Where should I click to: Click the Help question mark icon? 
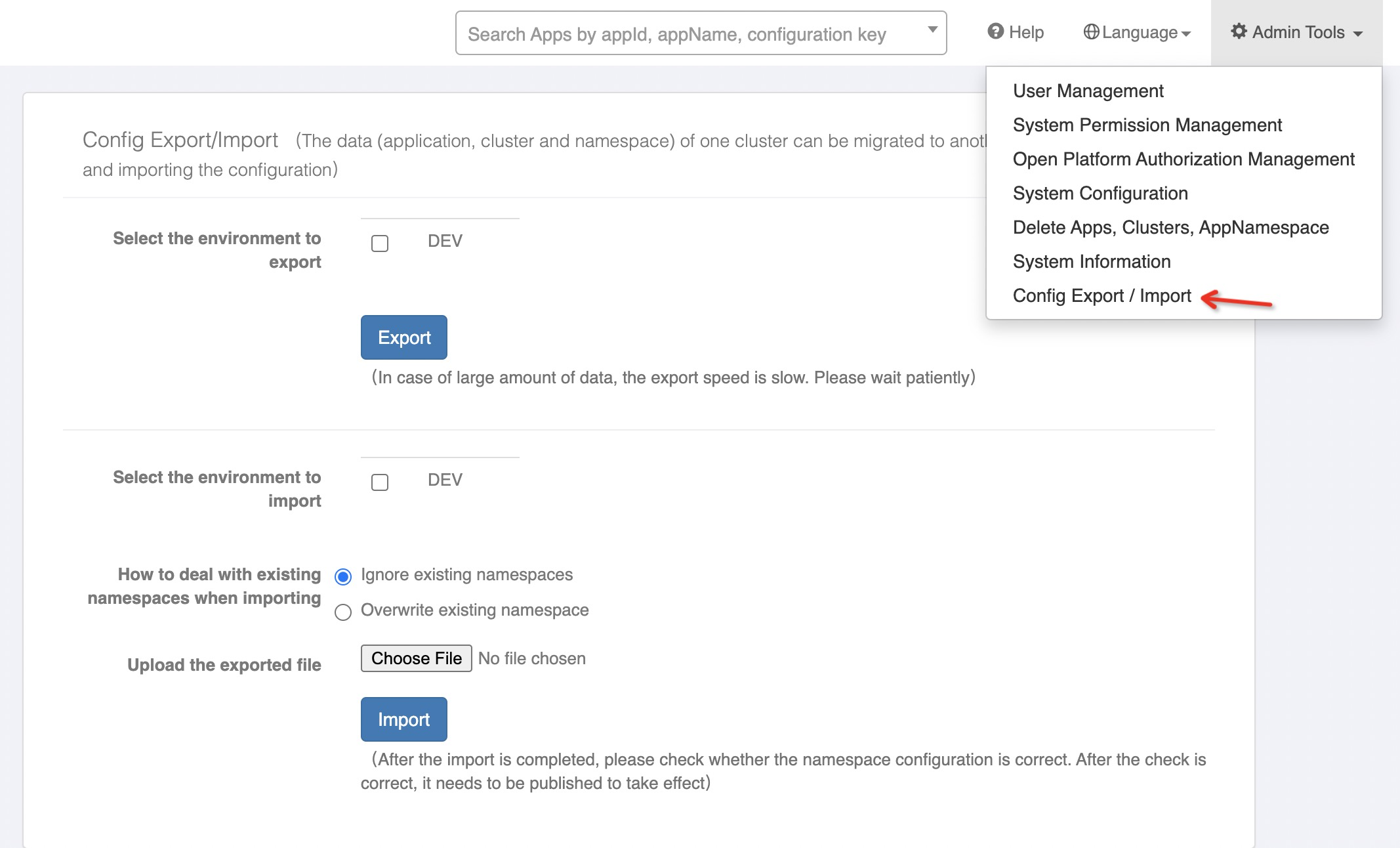click(995, 32)
